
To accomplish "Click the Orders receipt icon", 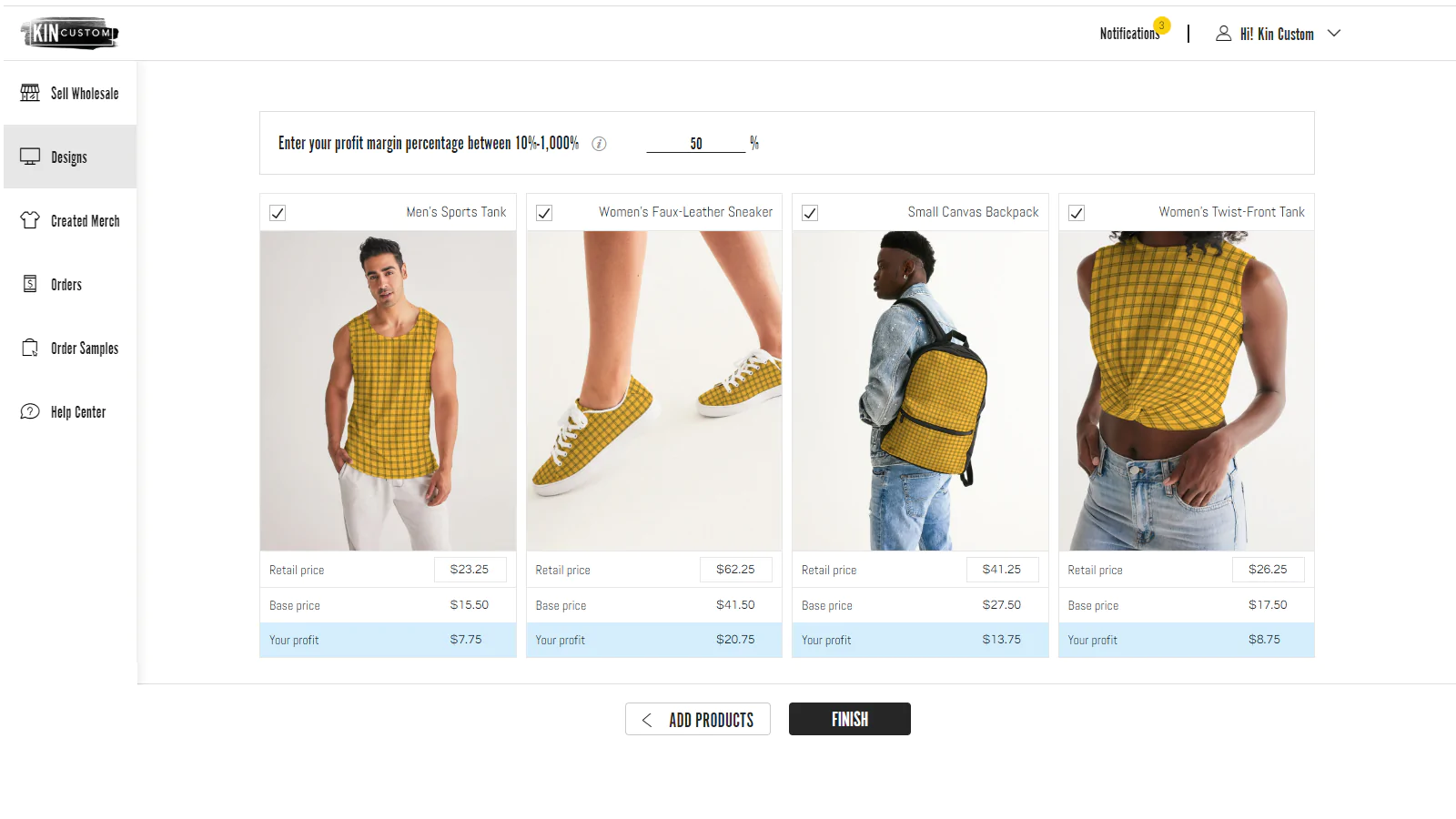I will click(x=30, y=284).
